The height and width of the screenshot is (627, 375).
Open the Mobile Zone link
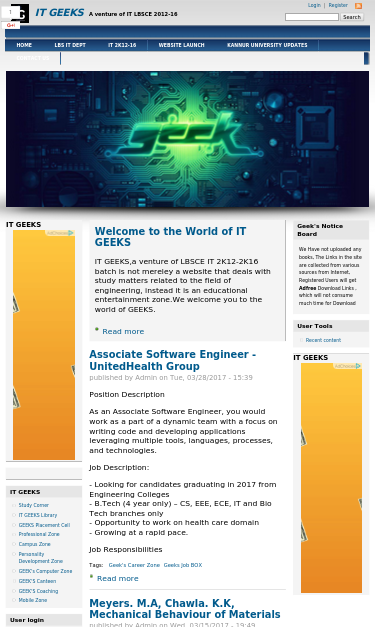coord(33,600)
